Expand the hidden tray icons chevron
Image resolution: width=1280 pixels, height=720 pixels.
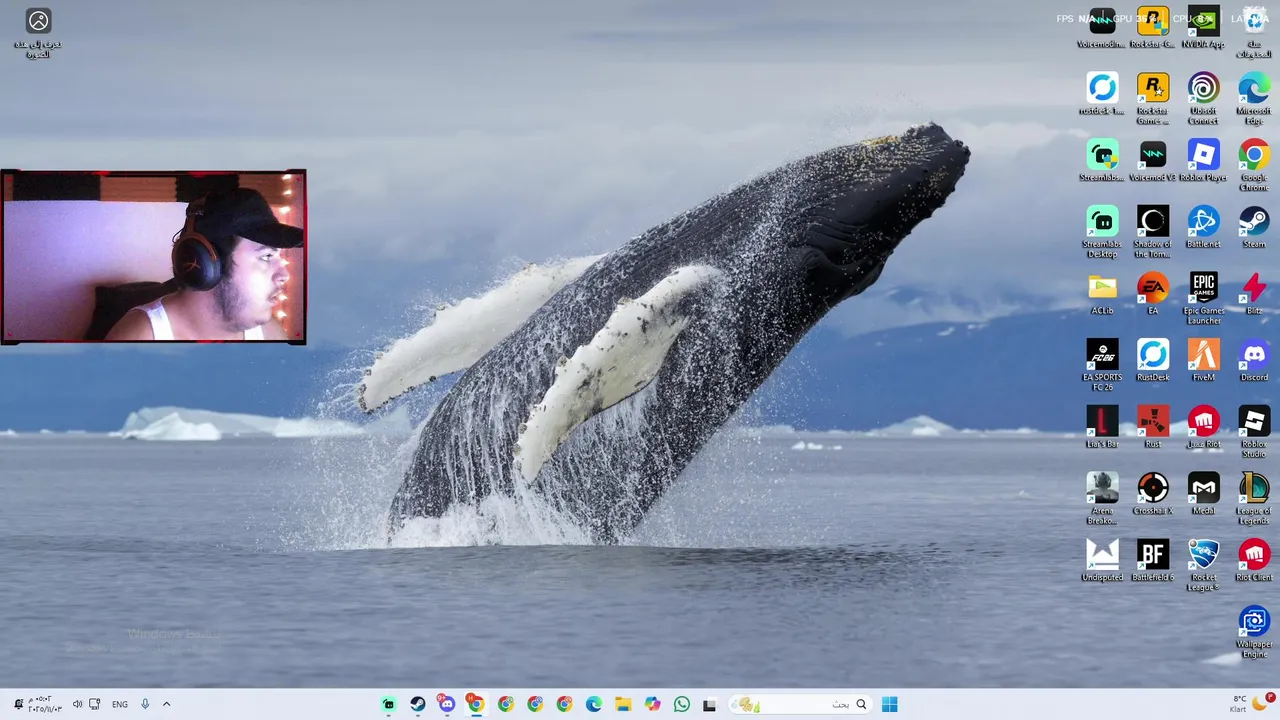click(x=166, y=704)
